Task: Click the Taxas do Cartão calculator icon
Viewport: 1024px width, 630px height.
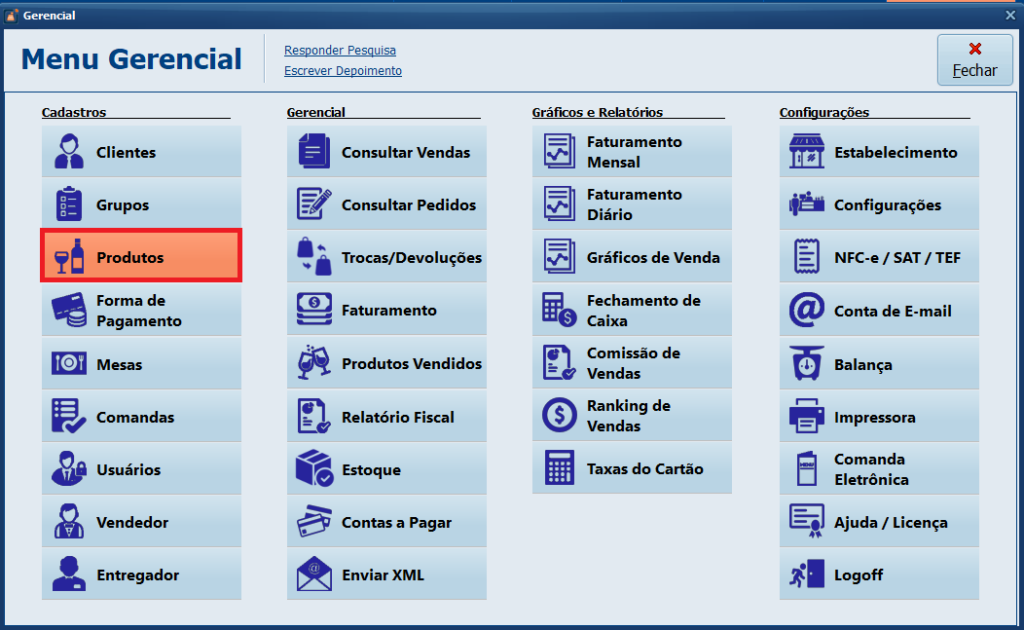Action: pos(559,469)
